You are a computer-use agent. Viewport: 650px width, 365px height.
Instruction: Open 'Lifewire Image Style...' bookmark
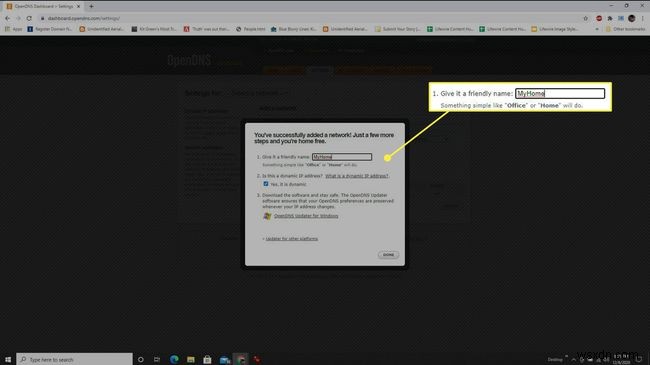pos(555,29)
